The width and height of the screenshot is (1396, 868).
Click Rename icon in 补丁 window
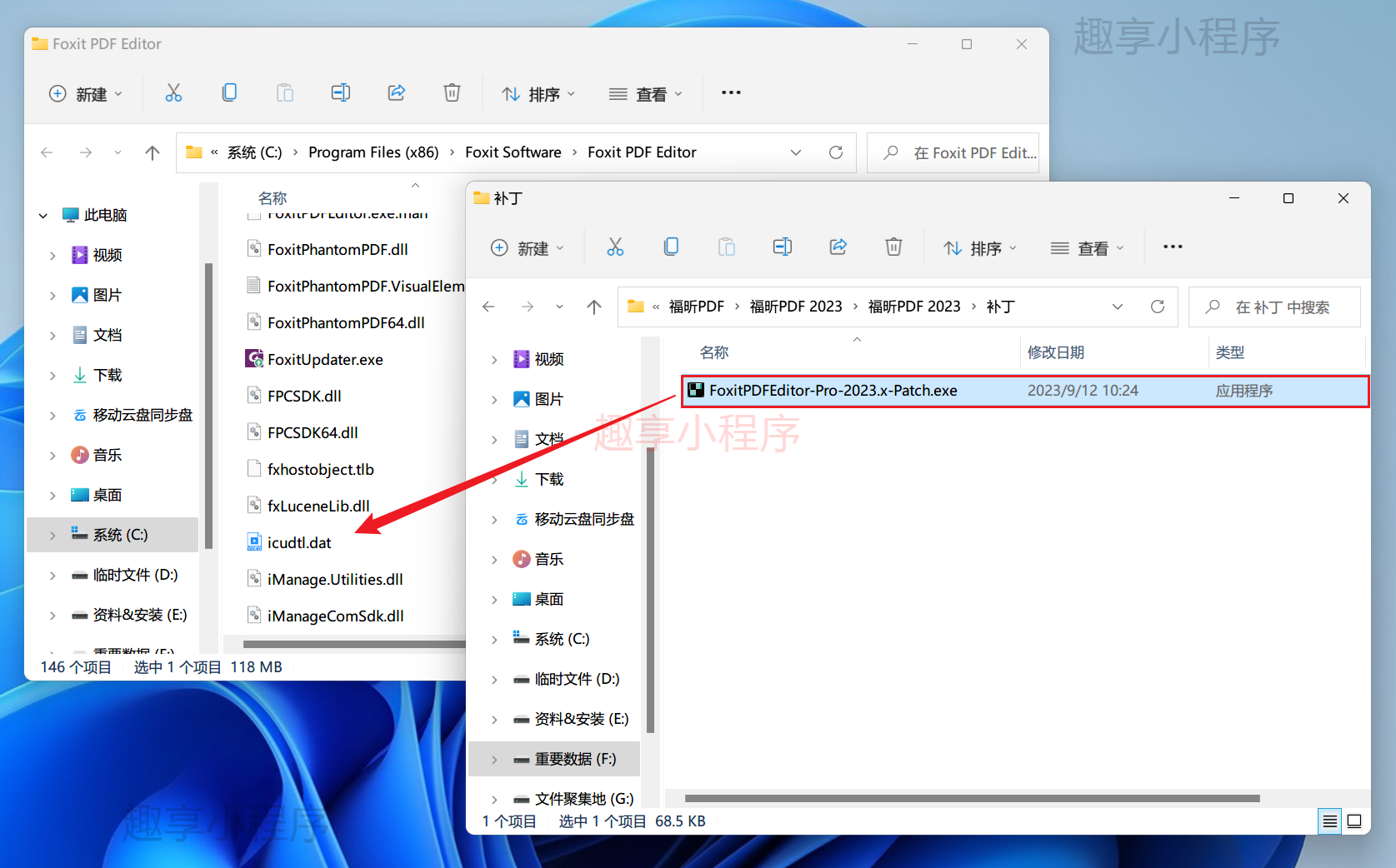[783, 247]
